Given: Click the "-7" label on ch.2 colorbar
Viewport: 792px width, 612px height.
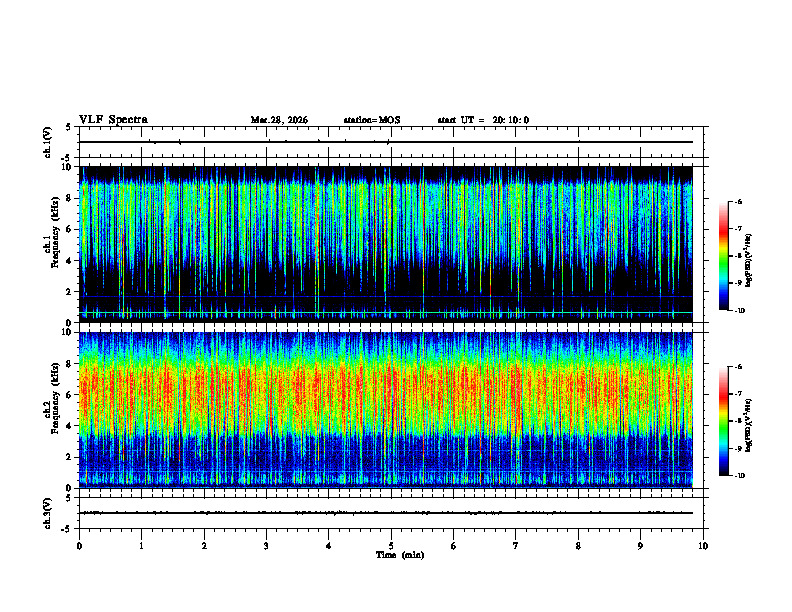Looking at the screenshot, I should 738,394.
